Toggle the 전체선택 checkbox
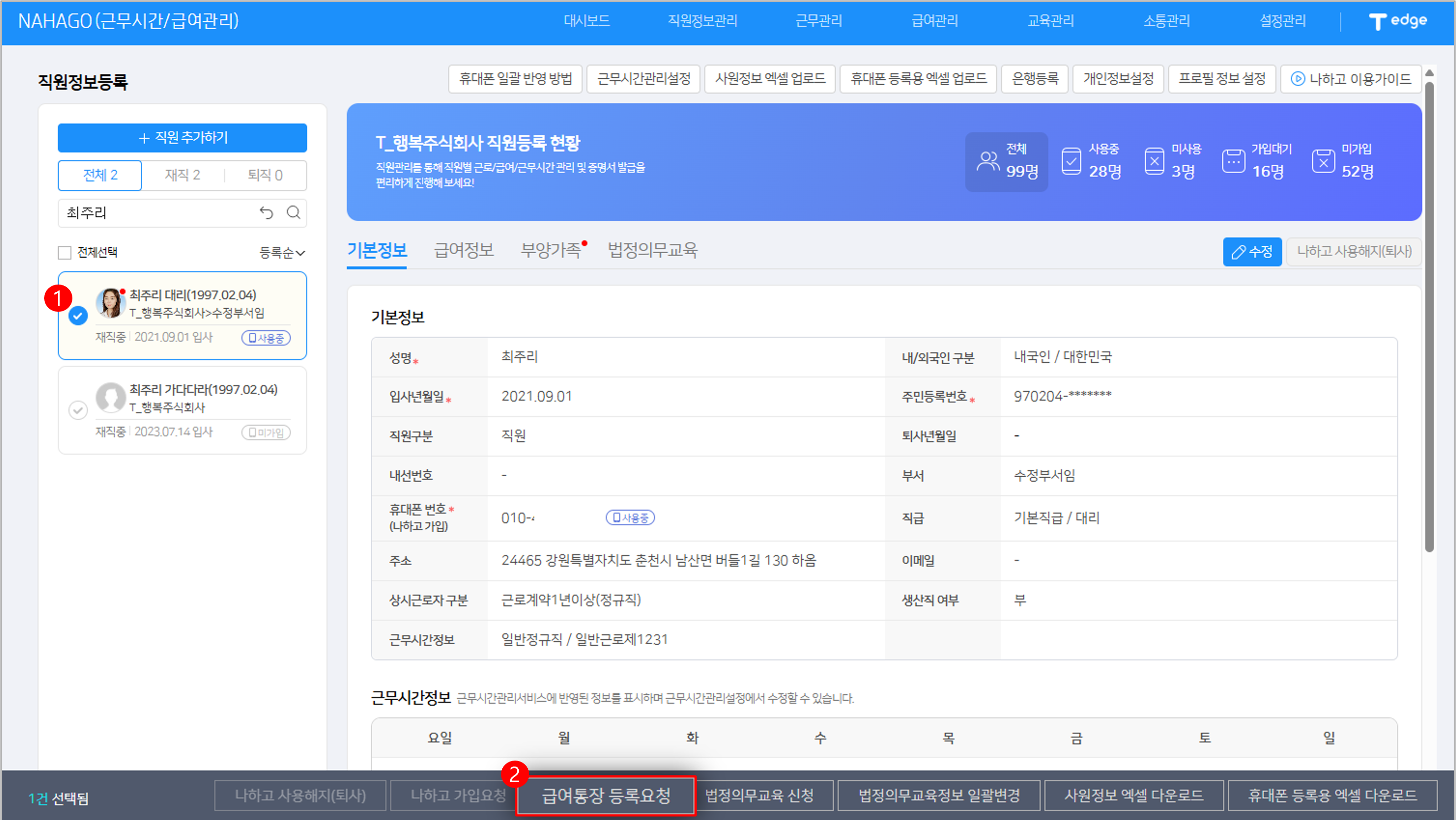The height and width of the screenshot is (820, 1456). tap(65, 253)
